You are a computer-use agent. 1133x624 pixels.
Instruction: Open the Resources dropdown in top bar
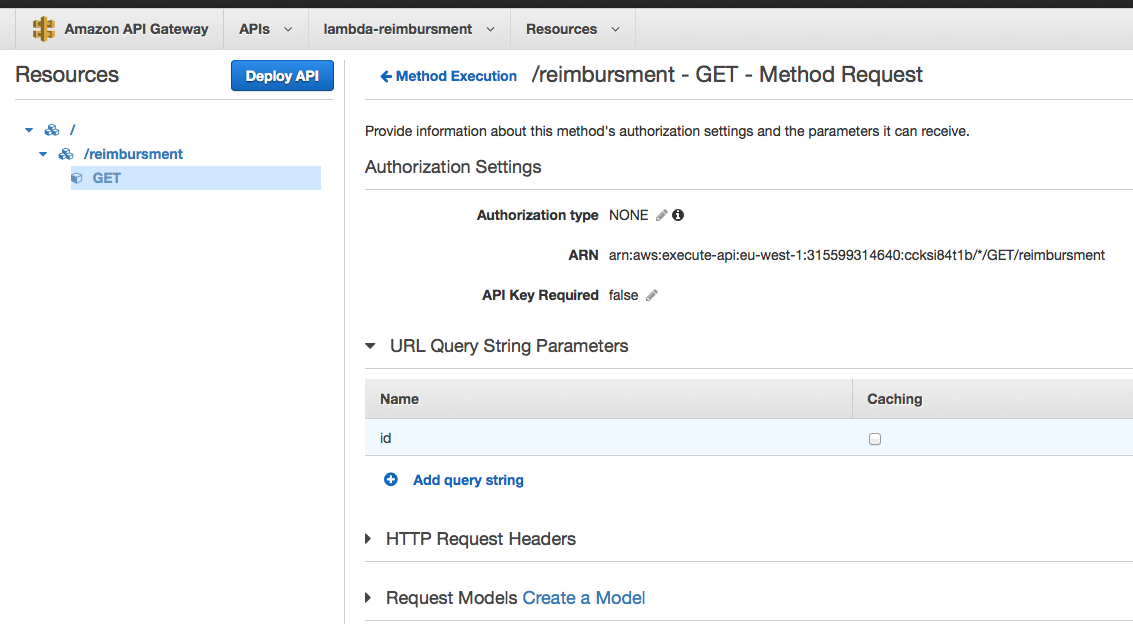click(572, 29)
